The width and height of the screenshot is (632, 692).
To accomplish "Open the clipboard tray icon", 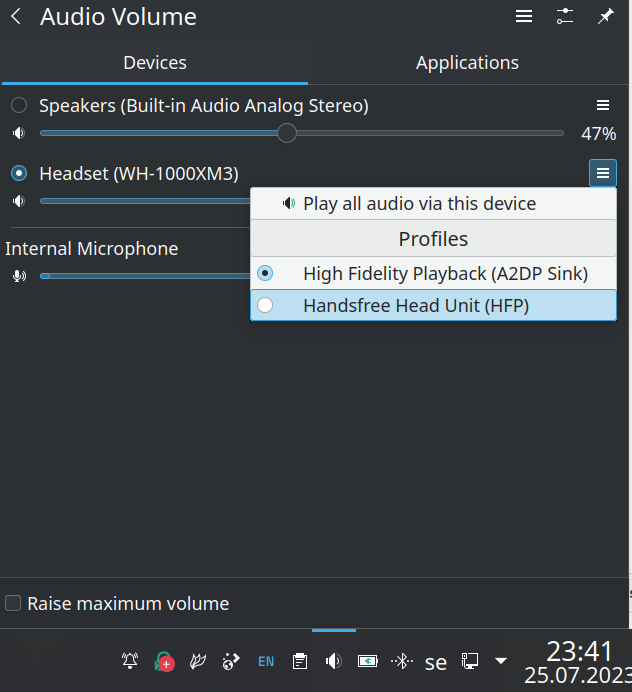I will 300,661.
